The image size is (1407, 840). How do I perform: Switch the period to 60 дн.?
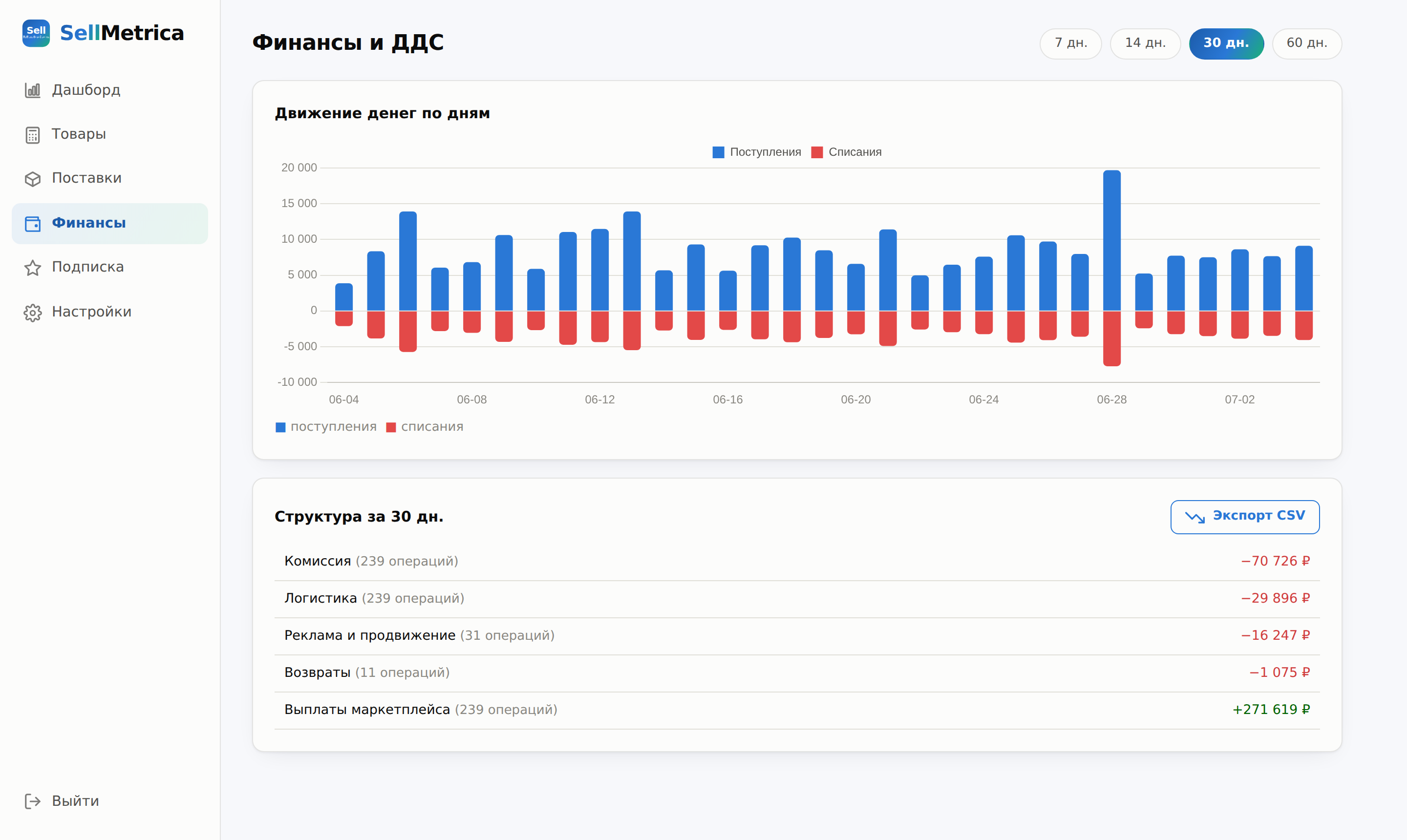click(x=1307, y=43)
